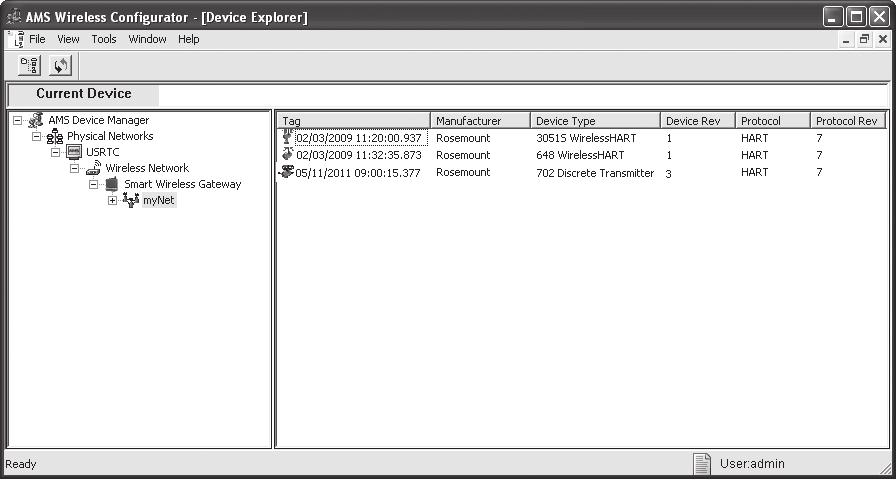
Task: Sort by the Device Type column header
Action: (x=595, y=121)
